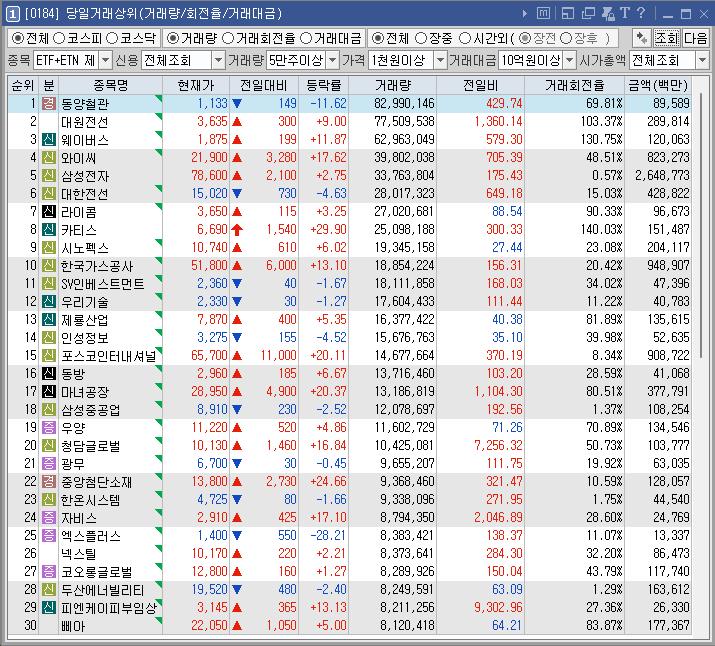Screen dimensions: 715x646
Task: Click the swap arrows icon beside 조회
Action: click(x=642, y=38)
